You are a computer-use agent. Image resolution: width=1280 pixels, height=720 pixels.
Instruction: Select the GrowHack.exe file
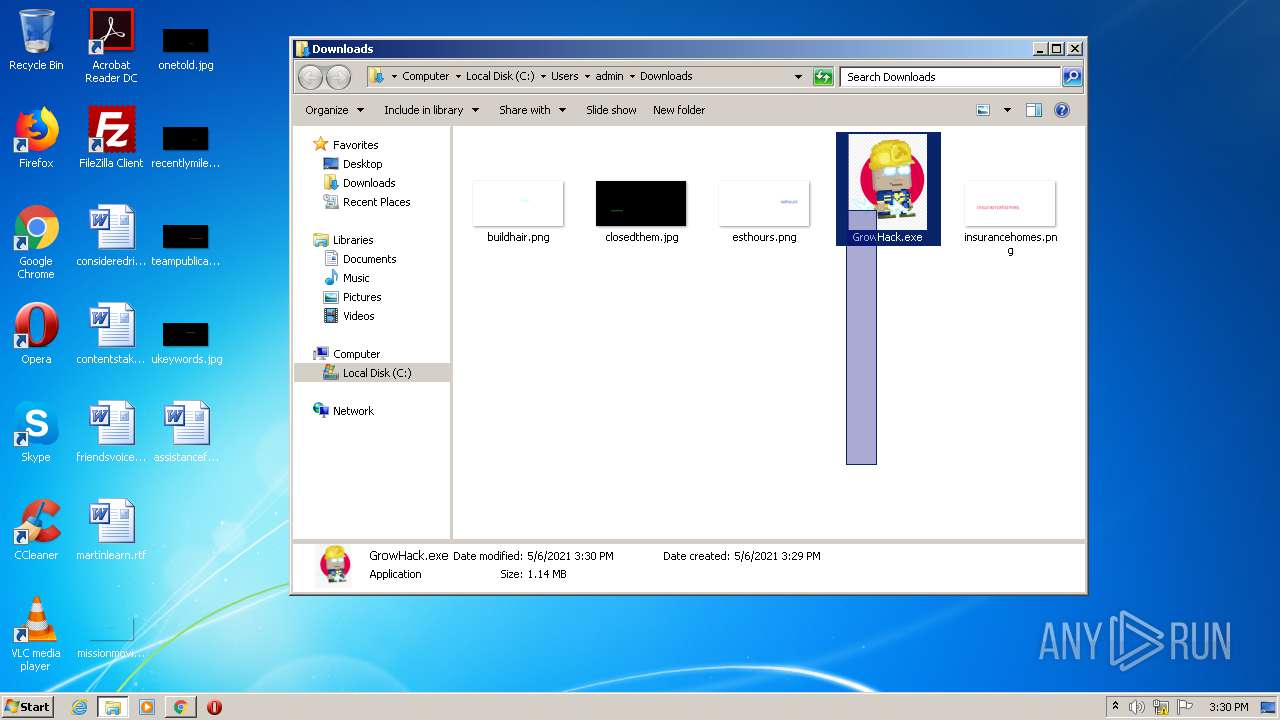point(888,189)
